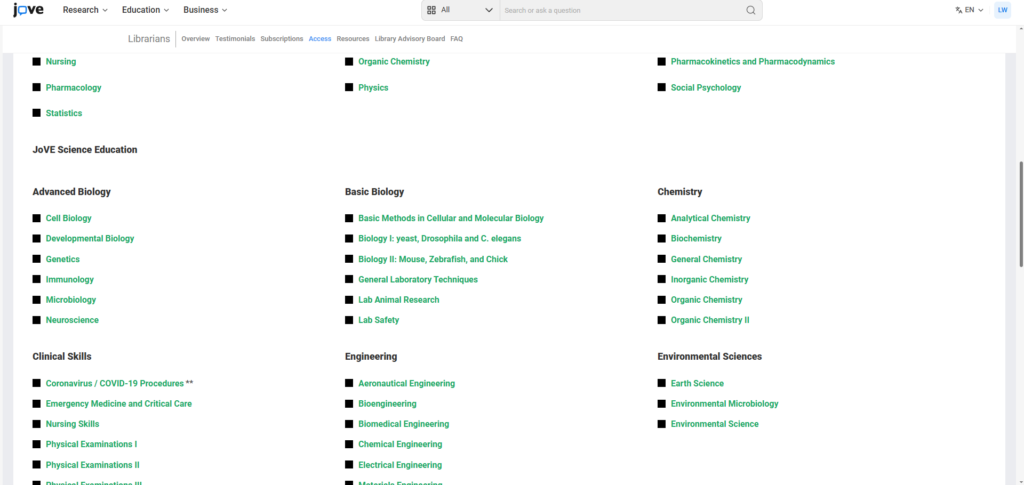The width and height of the screenshot is (1024, 485).
Task: Open the Neuroscience link
Action: point(72,320)
